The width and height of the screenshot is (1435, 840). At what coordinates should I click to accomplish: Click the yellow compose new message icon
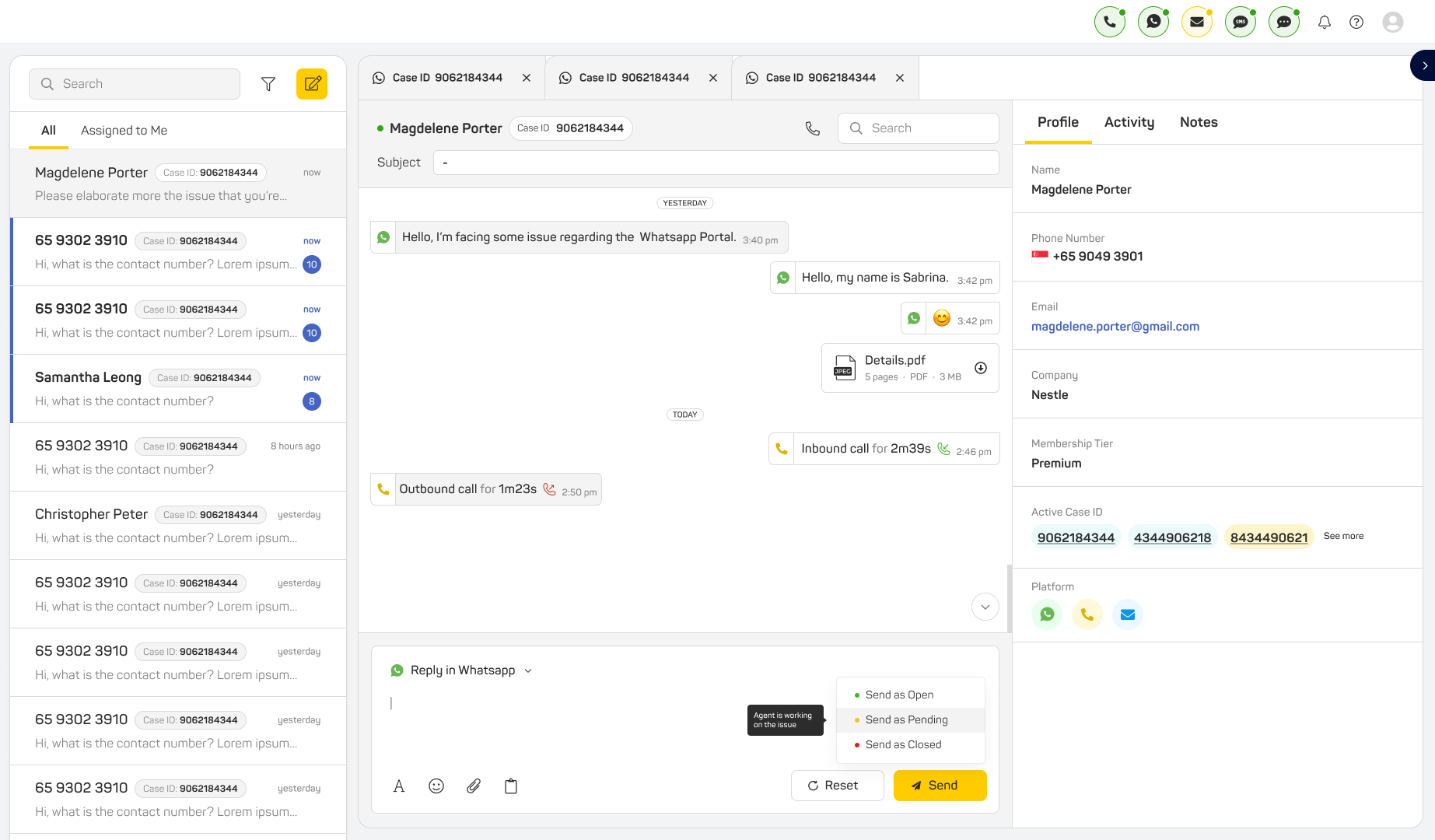312,84
